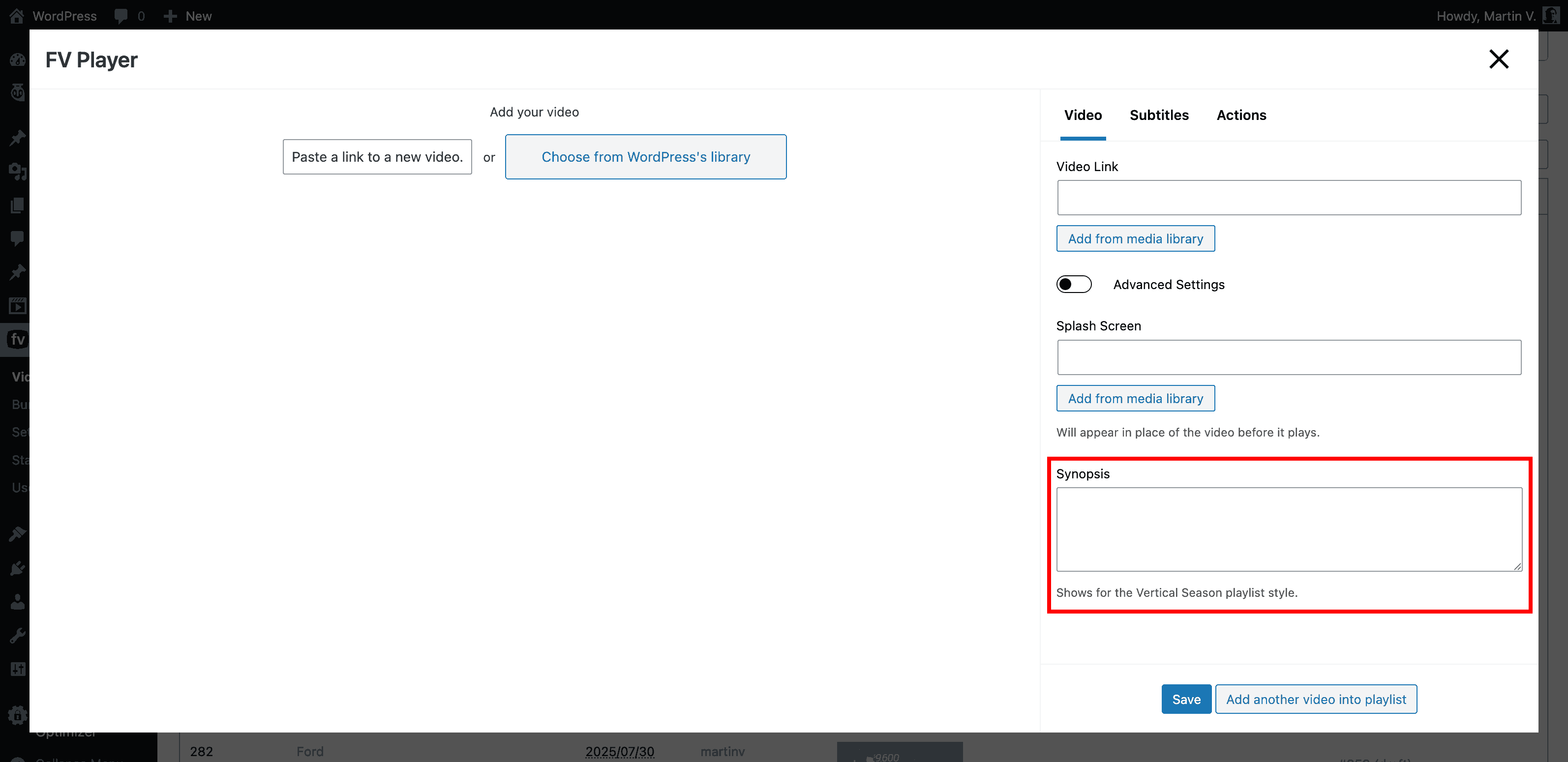Switch to the Actions tab
The width and height of the screenshot is (1568, 762).
(1241, 115)
